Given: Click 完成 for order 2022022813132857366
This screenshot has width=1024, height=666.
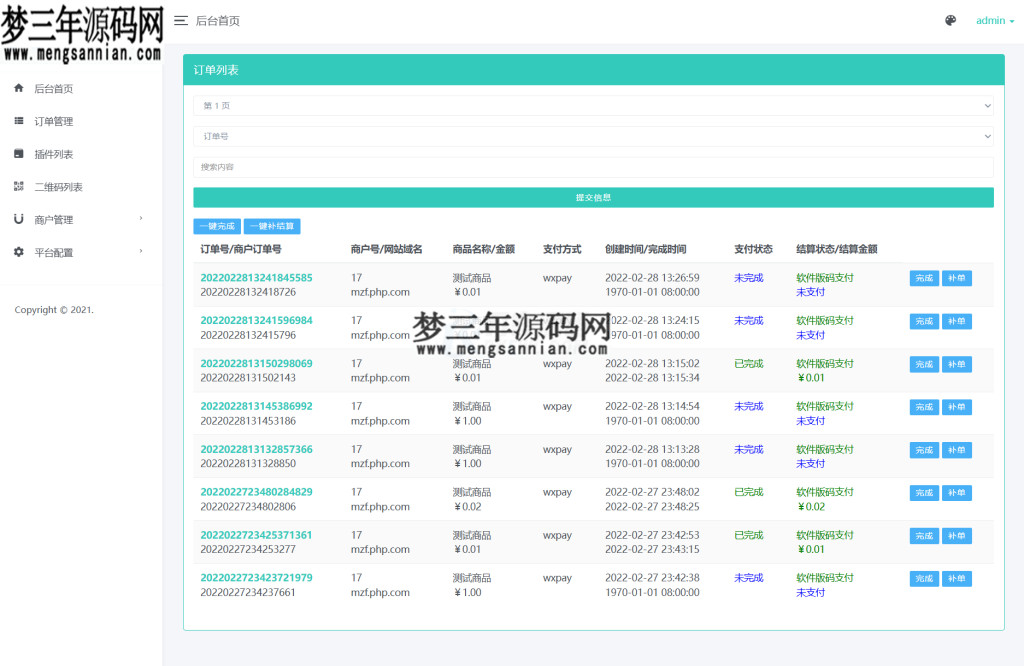Looking at the screenshot, I should [924, 450].
